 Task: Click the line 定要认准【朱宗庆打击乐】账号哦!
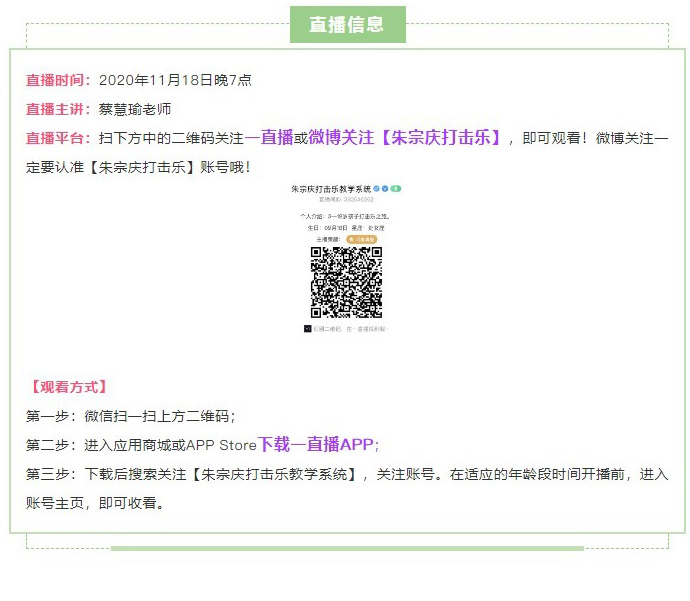138,167
